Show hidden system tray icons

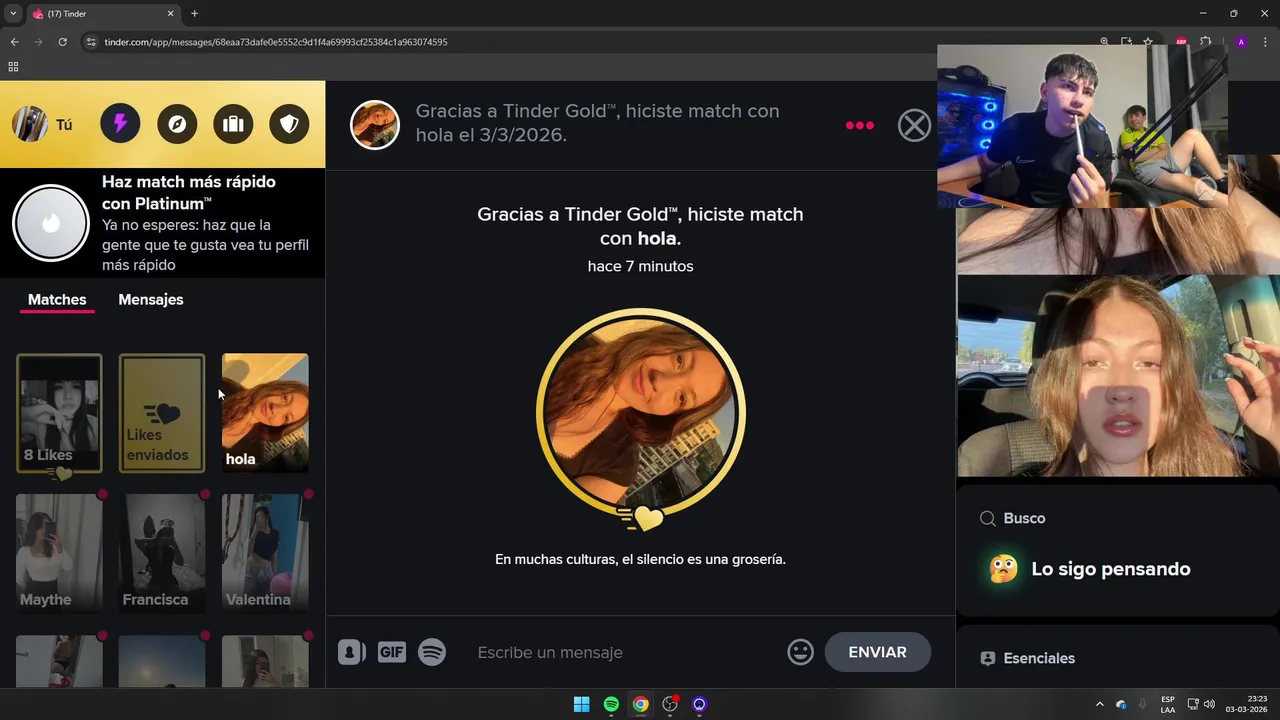pos(1100,704)
